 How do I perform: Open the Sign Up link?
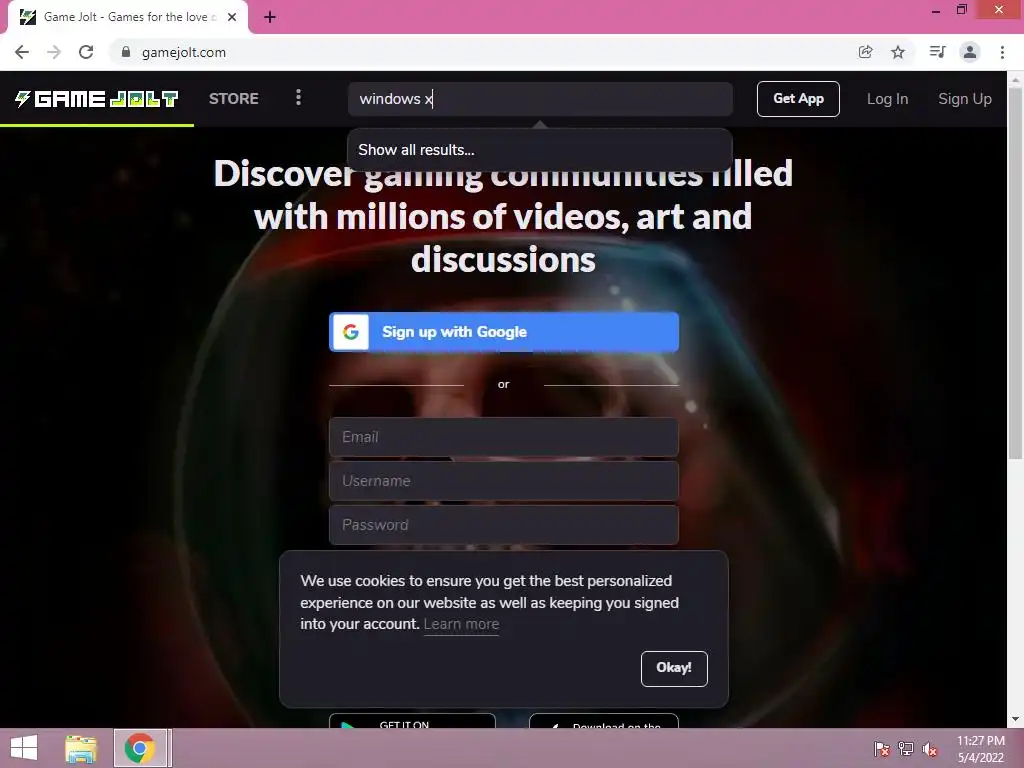[965, 99]
